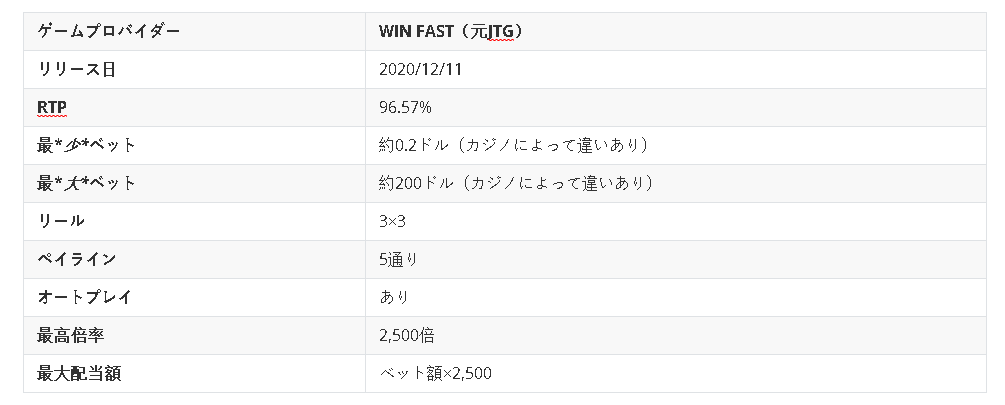Click the 最*少*ベット label

click(86, 145)
